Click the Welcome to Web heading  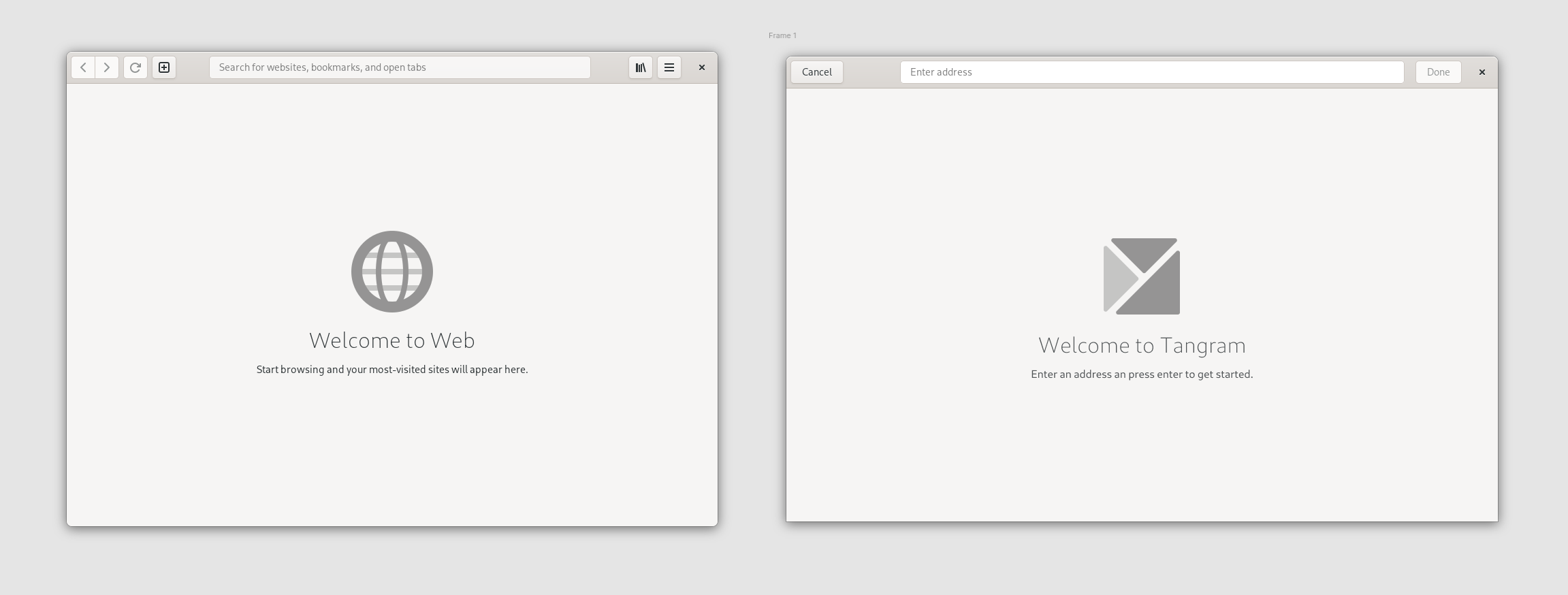tap(392, 340)
